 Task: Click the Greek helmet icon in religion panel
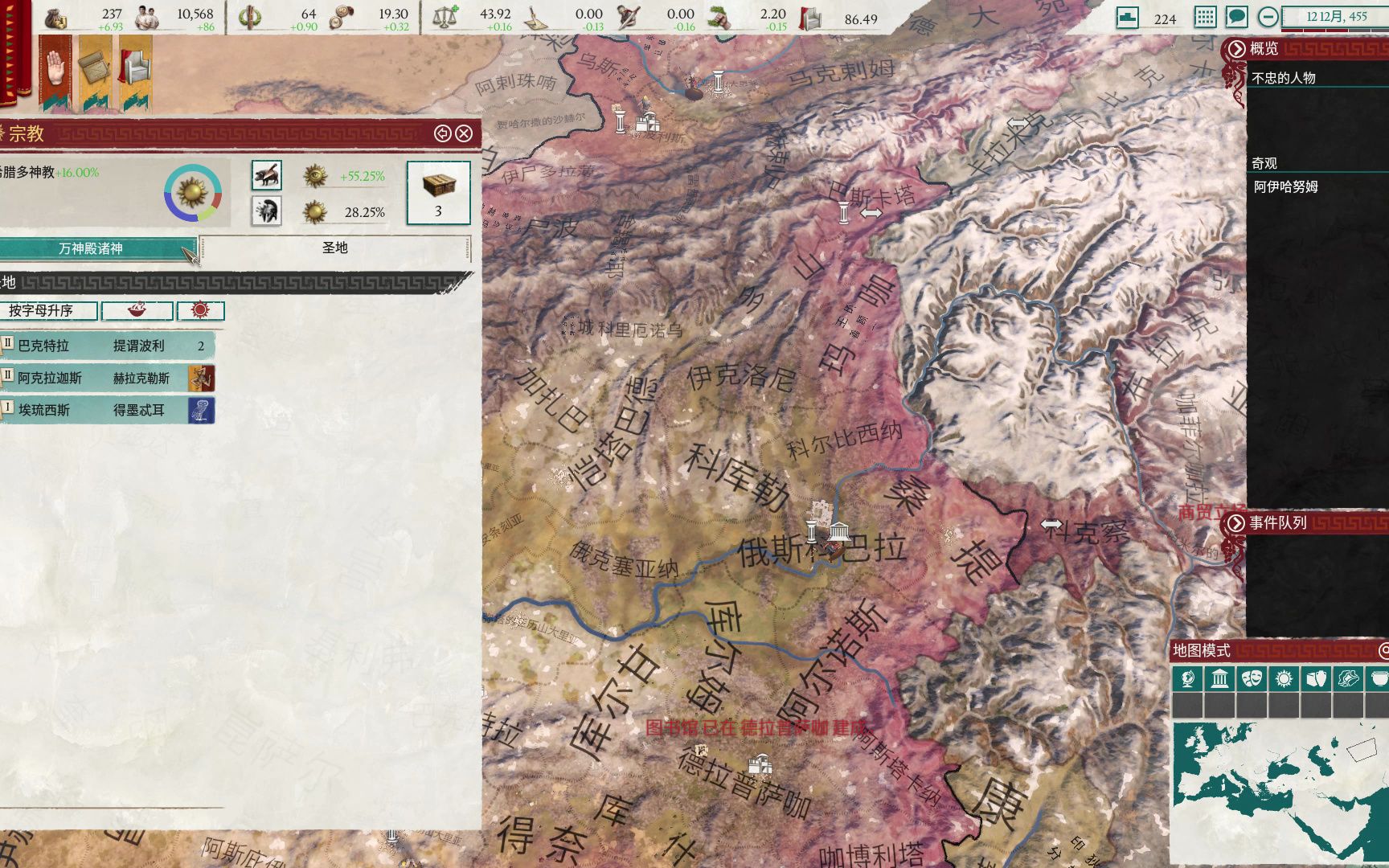click(x=267, y=211)
